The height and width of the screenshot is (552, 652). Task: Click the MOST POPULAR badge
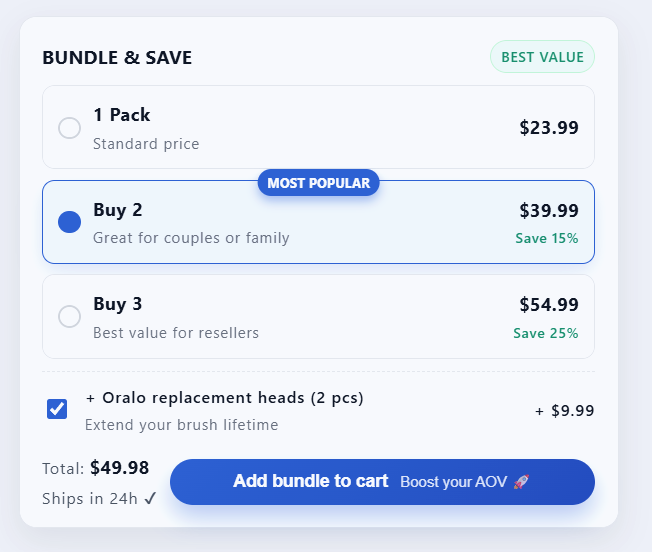click(318, 183)
